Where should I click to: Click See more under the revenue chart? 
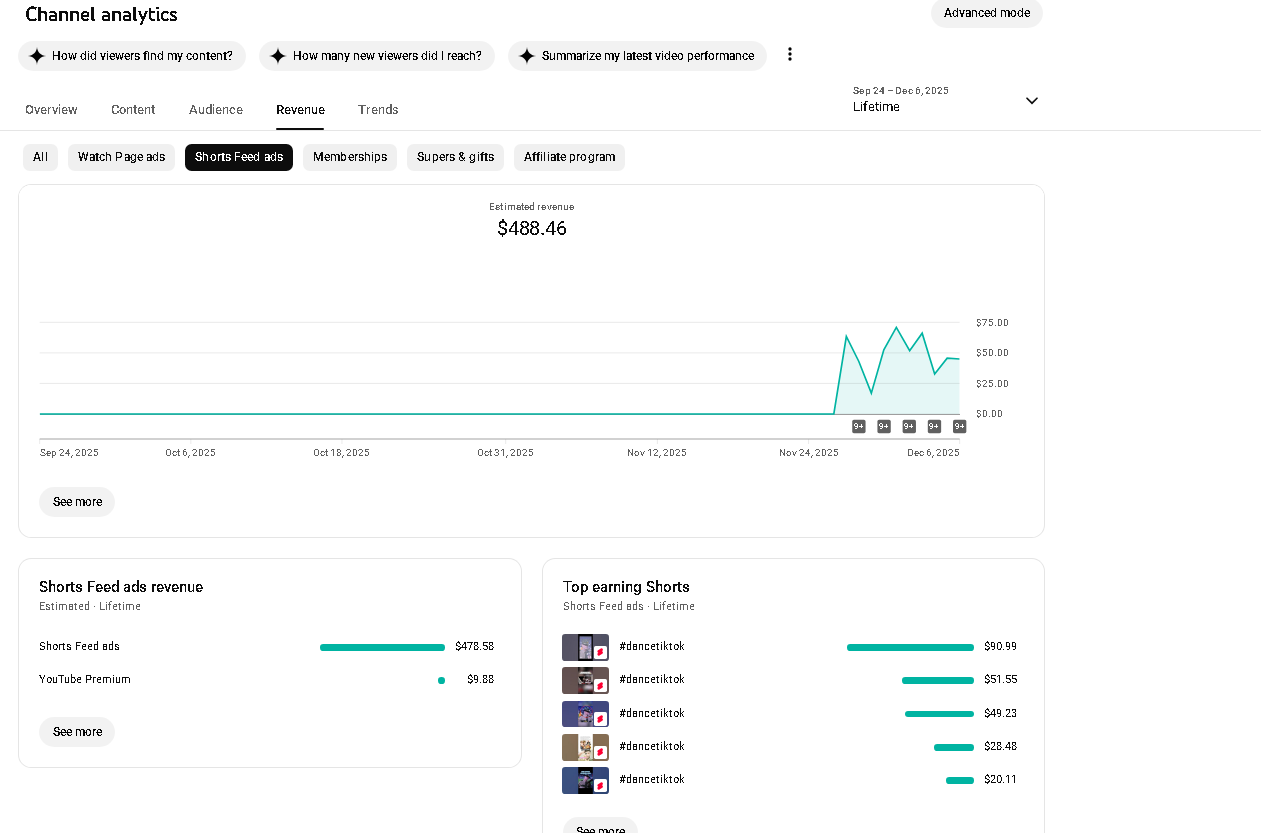(x=77, y=502)
